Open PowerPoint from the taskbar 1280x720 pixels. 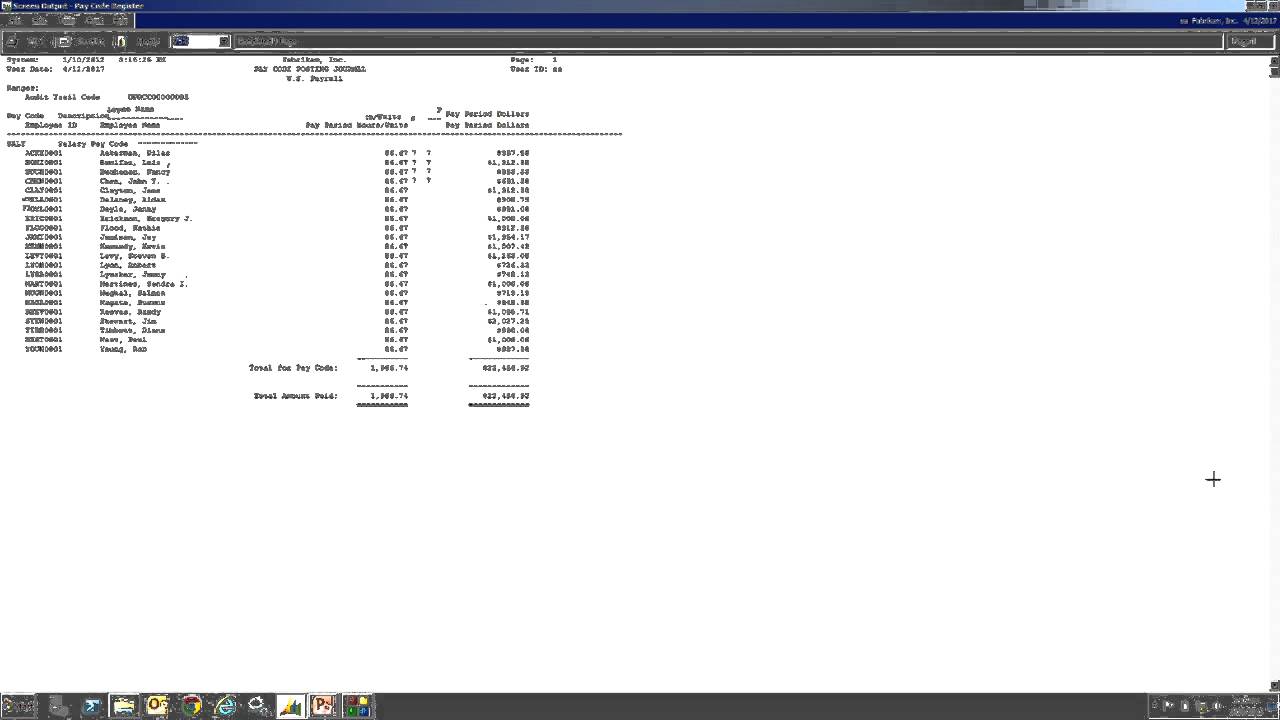[x=324, y=705]
